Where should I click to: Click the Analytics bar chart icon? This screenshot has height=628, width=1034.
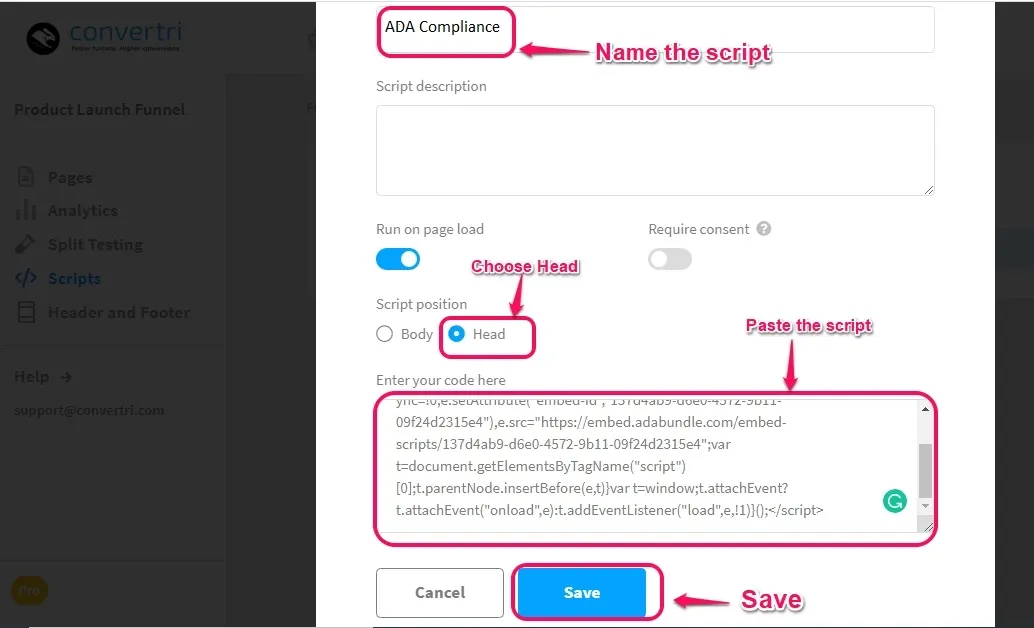coord(26,210)
